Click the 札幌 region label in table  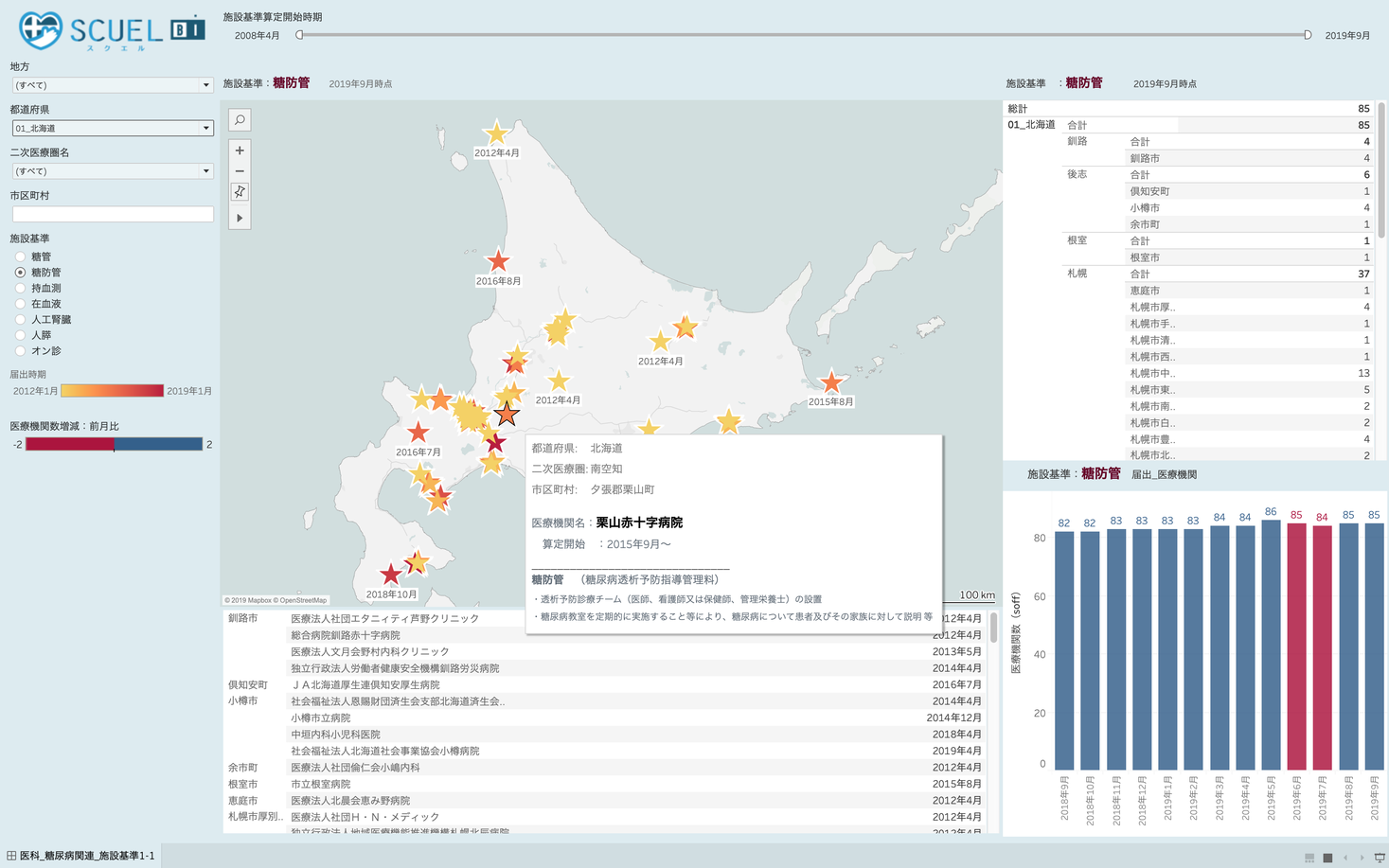click(x=1077, y=274)
